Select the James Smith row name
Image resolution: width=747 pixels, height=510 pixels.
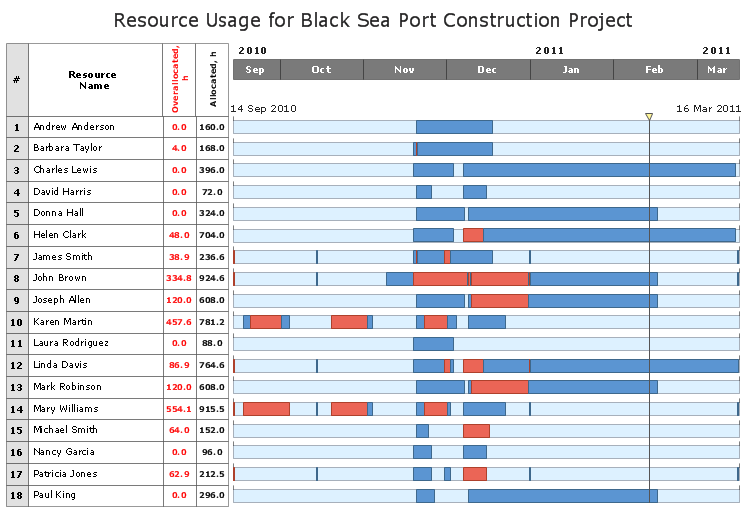point(62,257)
